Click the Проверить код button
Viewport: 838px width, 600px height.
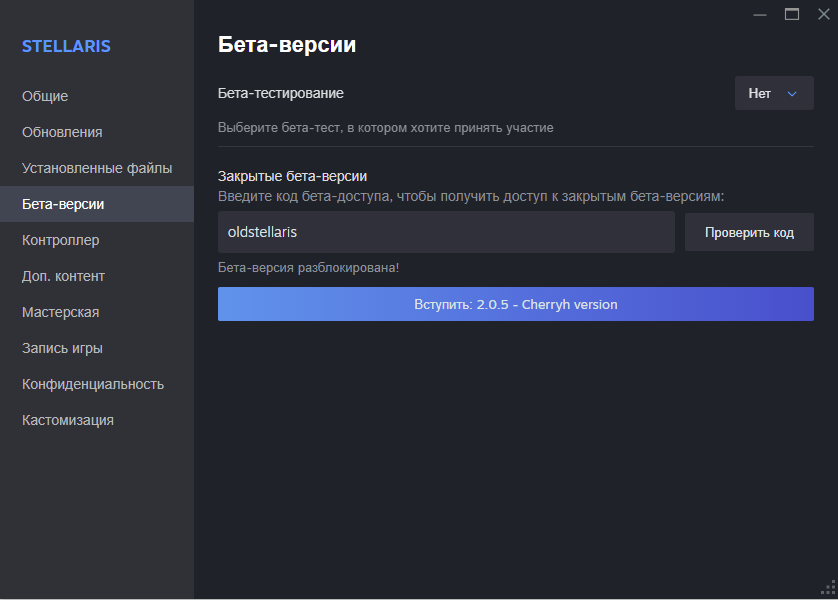tap(749, 232)
